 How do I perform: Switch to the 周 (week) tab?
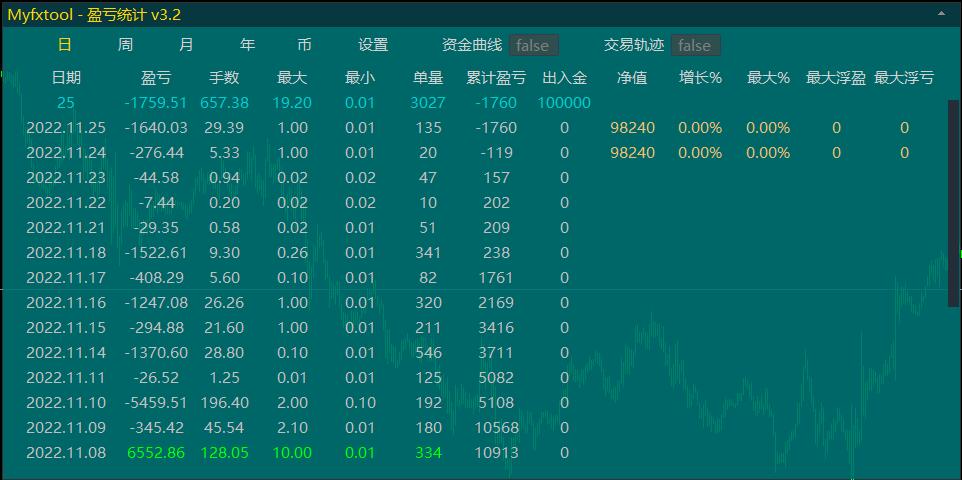125,45
